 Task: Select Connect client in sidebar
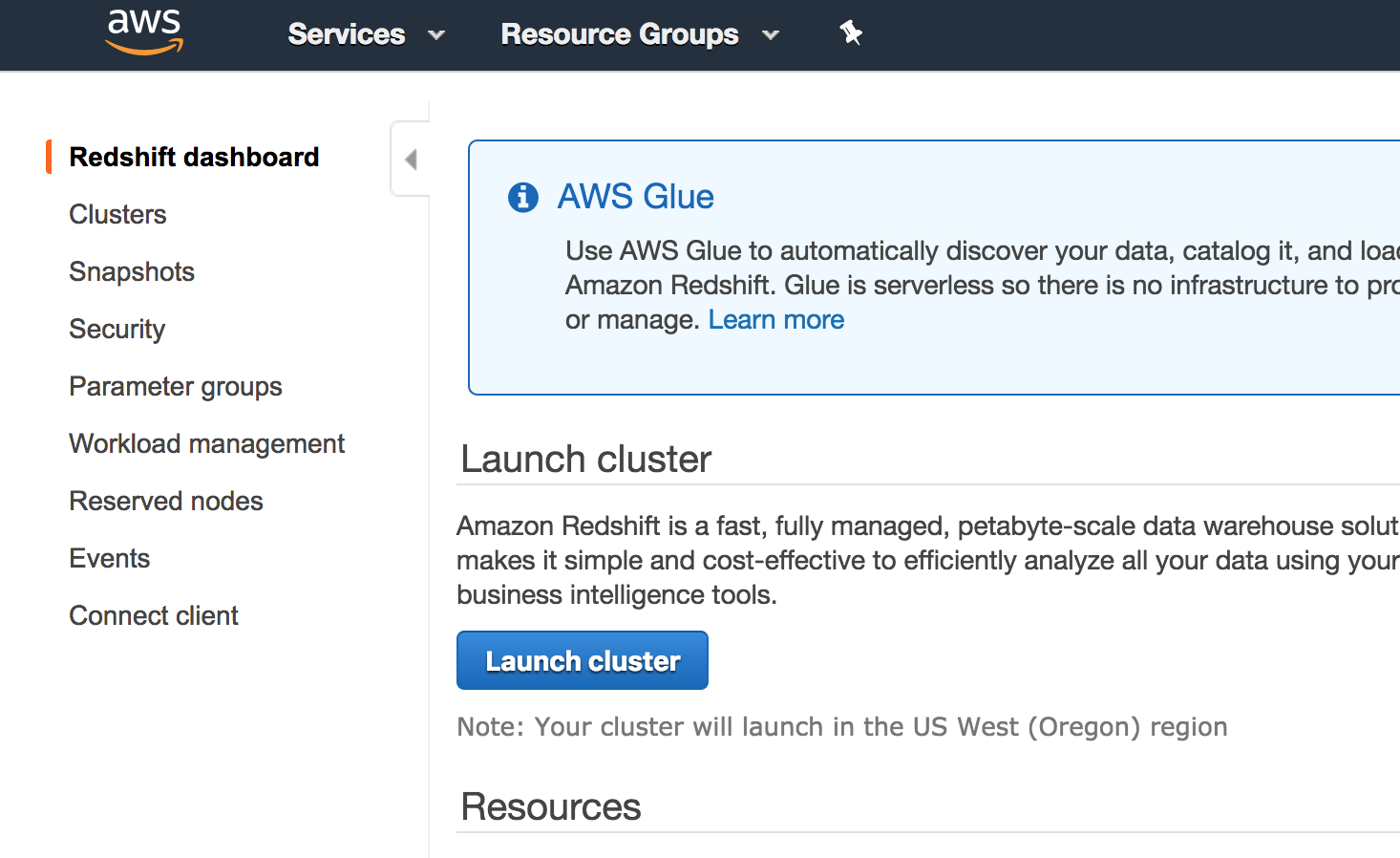coord(153,615)
